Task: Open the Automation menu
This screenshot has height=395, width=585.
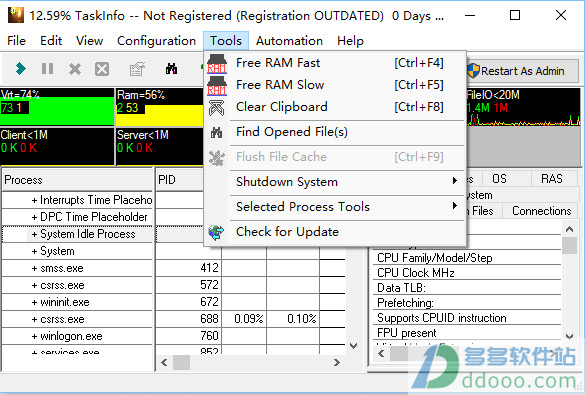Action: click(289, 41)
